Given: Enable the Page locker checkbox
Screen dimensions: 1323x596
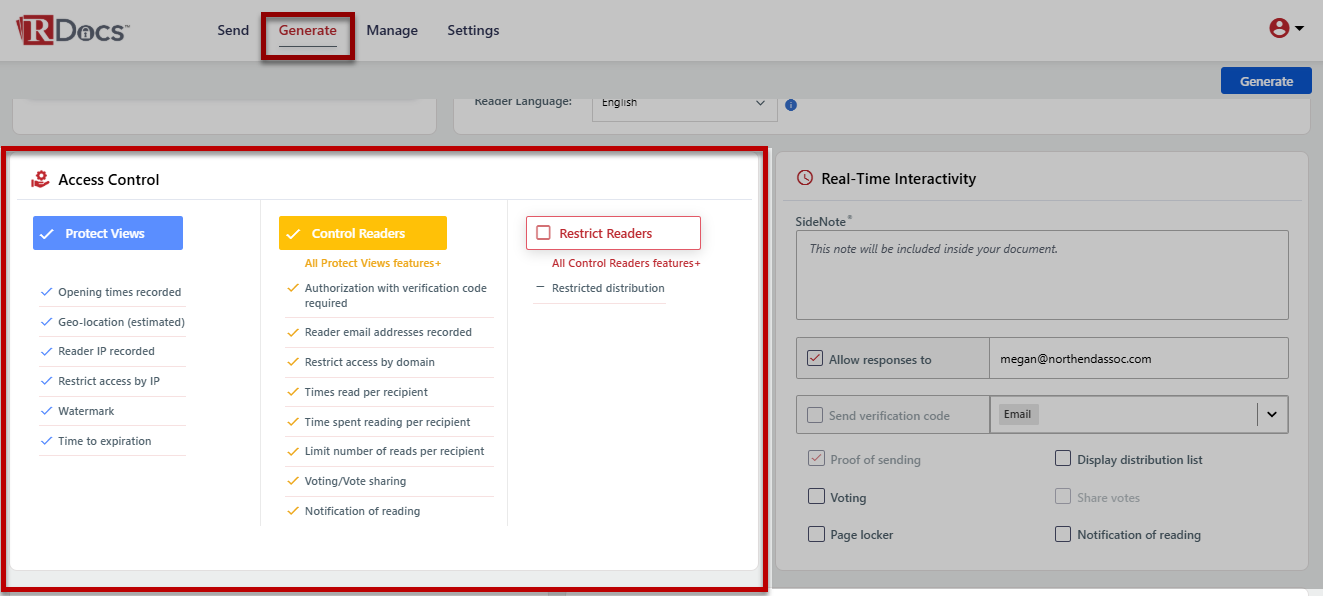Looking at the screenshot, I should 816,534.
